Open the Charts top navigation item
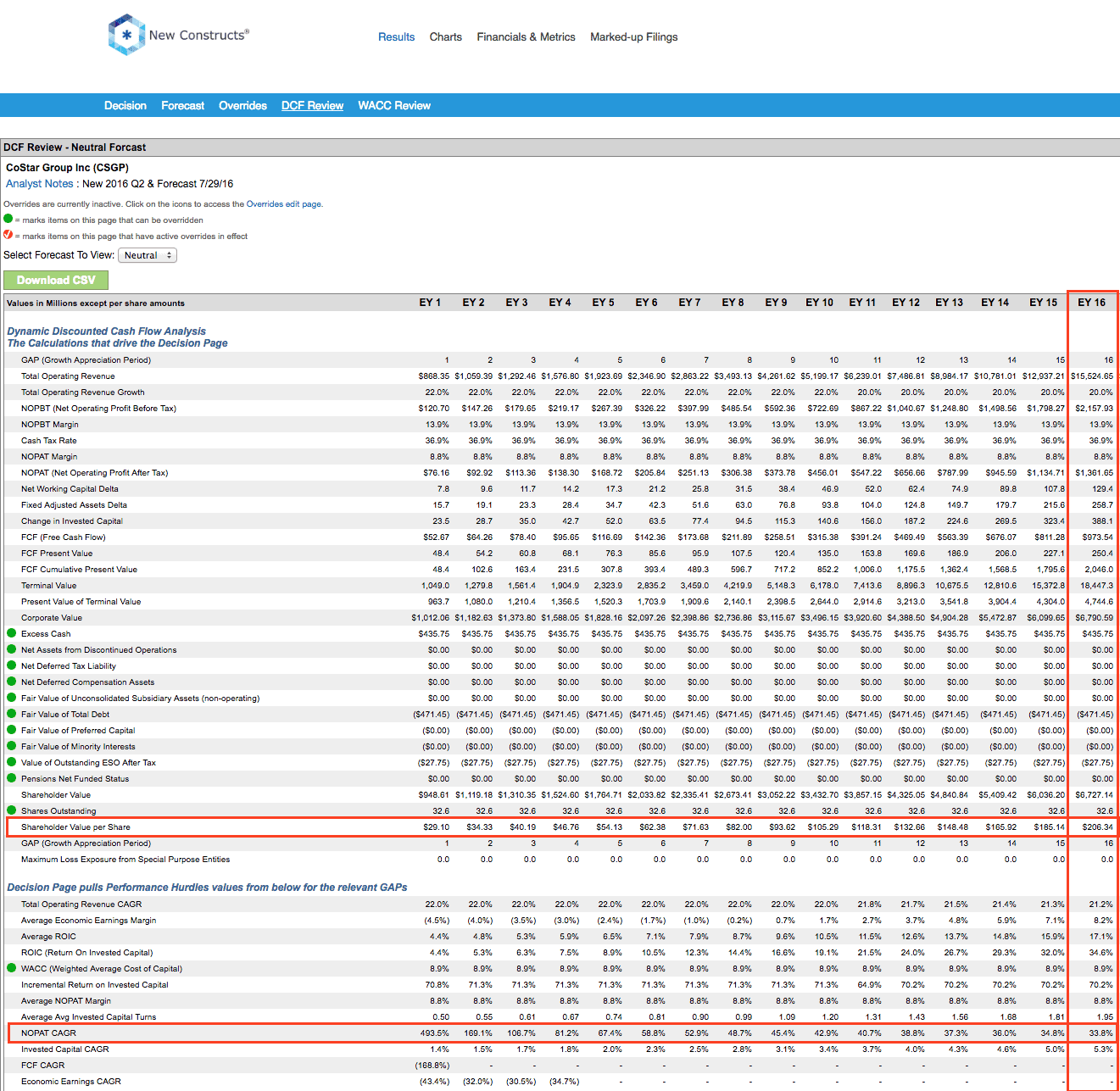Screen dimensions: 1120x1091 446,37
